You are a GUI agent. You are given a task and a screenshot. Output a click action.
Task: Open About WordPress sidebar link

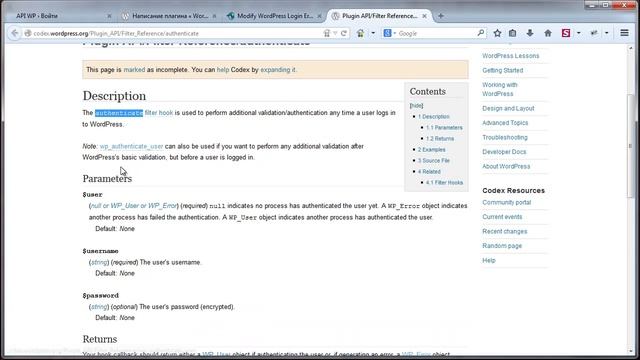pos(506,167)
